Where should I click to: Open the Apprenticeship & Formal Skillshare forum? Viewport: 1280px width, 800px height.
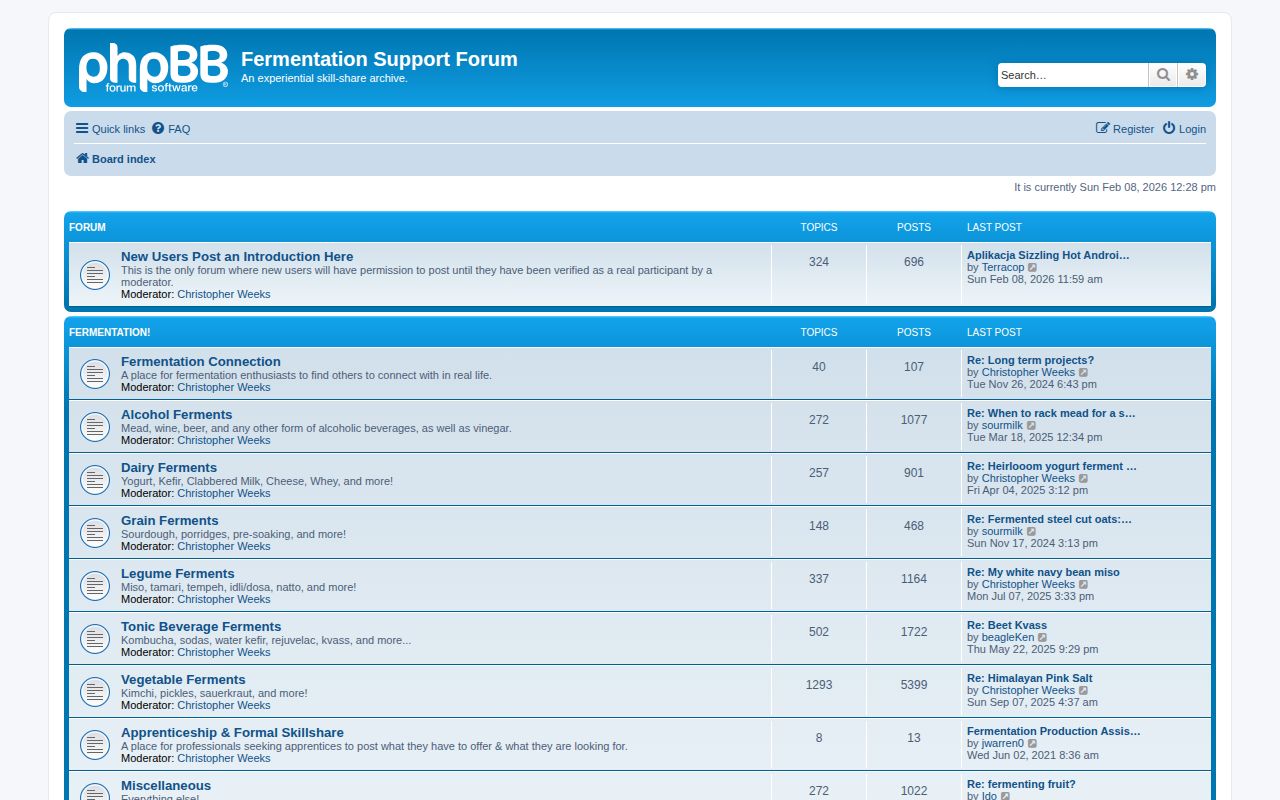(x=232, y=732)
